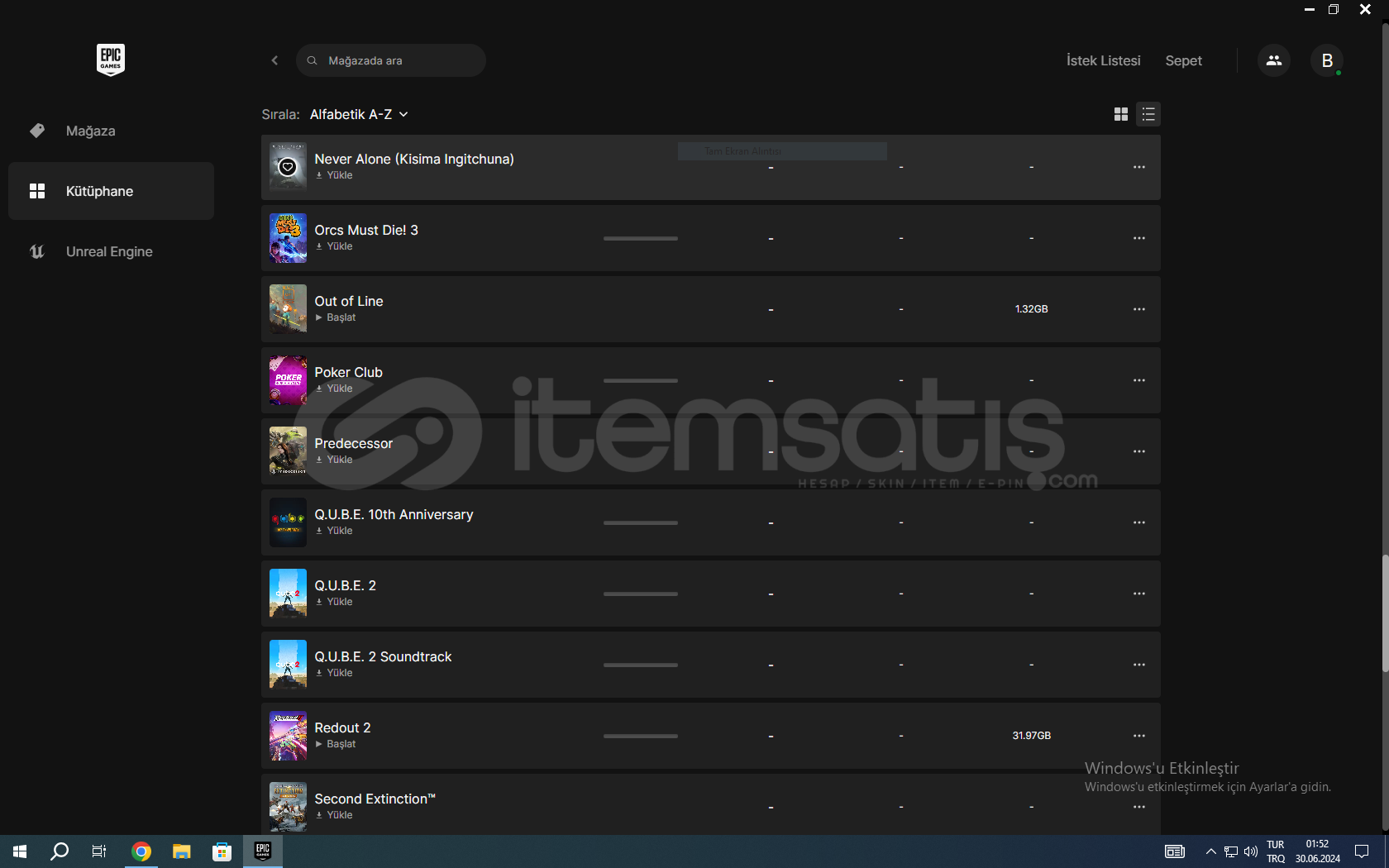Open the B profile avatar
The width and height of the screenshot is (1389, 868).
(1327, 60)
